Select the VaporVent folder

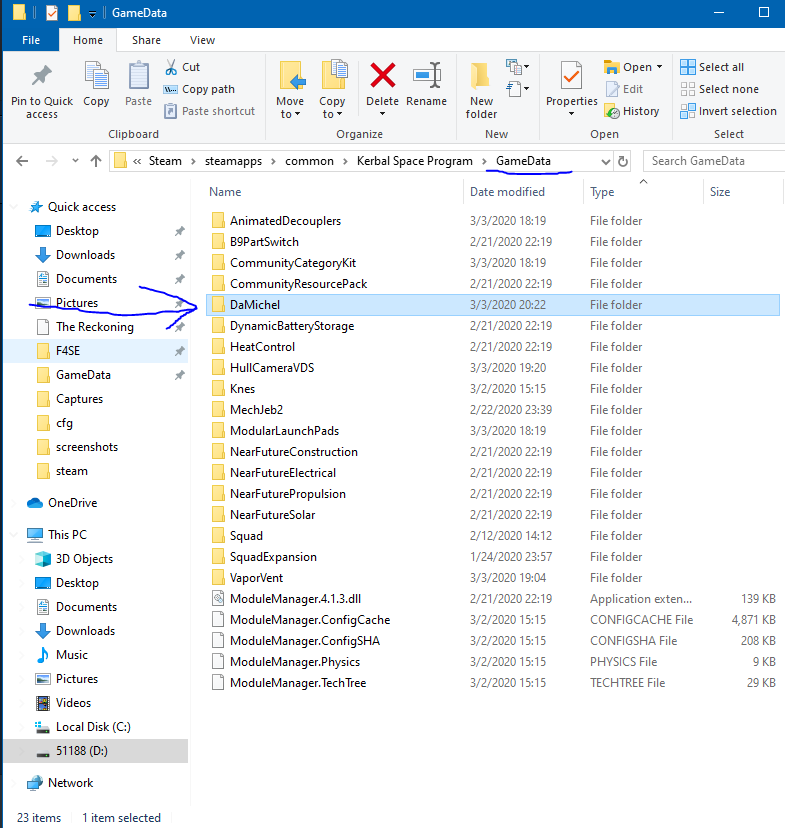(257, 578)
